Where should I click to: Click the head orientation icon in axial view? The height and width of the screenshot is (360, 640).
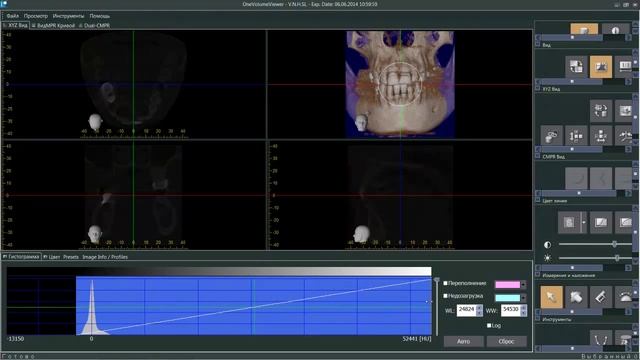point(95,122)
